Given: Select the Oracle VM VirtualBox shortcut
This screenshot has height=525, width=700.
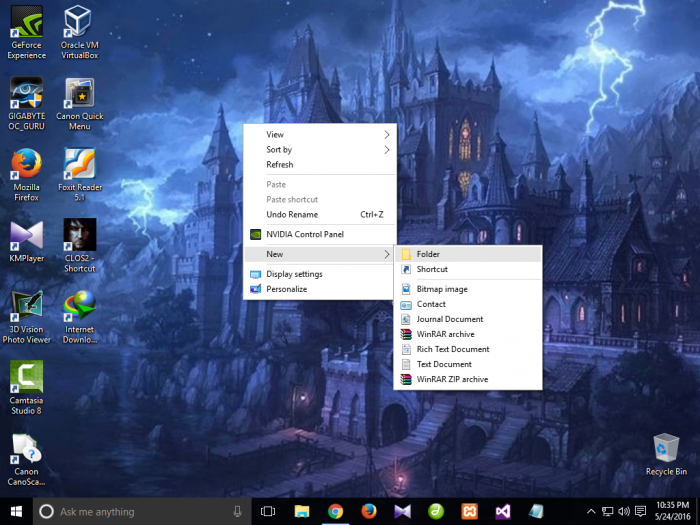Looking at the screenshot, I should (79, 22).
